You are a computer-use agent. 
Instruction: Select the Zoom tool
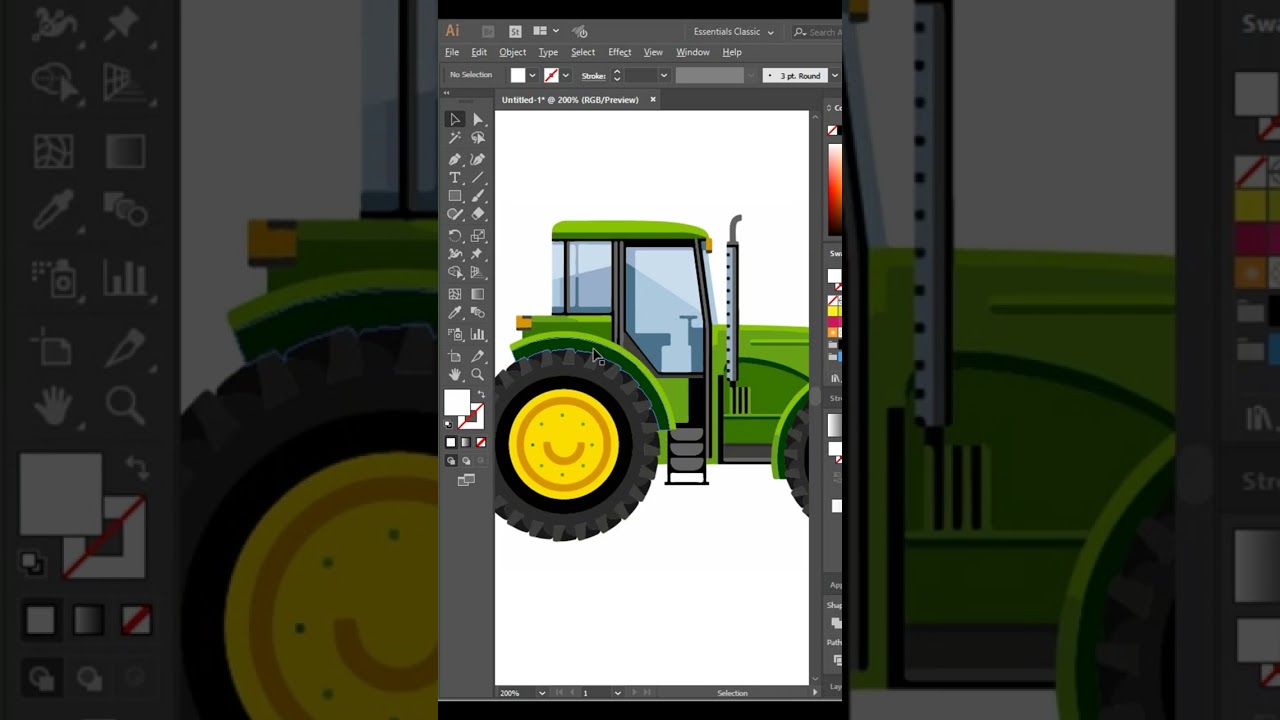click(478, 375)
